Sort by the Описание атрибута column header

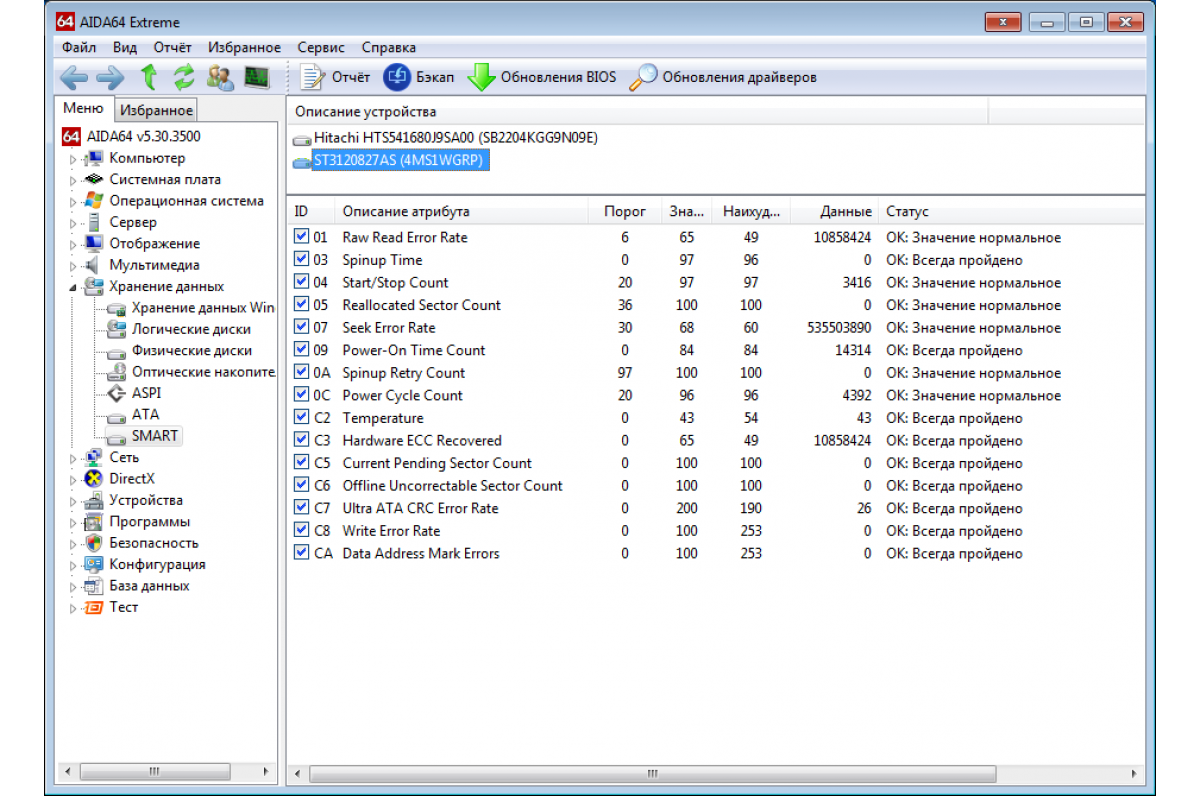[x=463, y=211]
